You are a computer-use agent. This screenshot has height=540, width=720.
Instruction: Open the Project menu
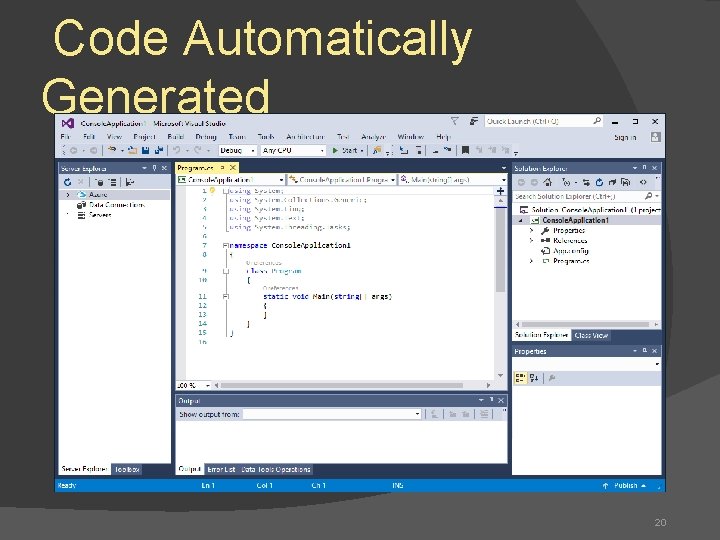tap(144, 137)
